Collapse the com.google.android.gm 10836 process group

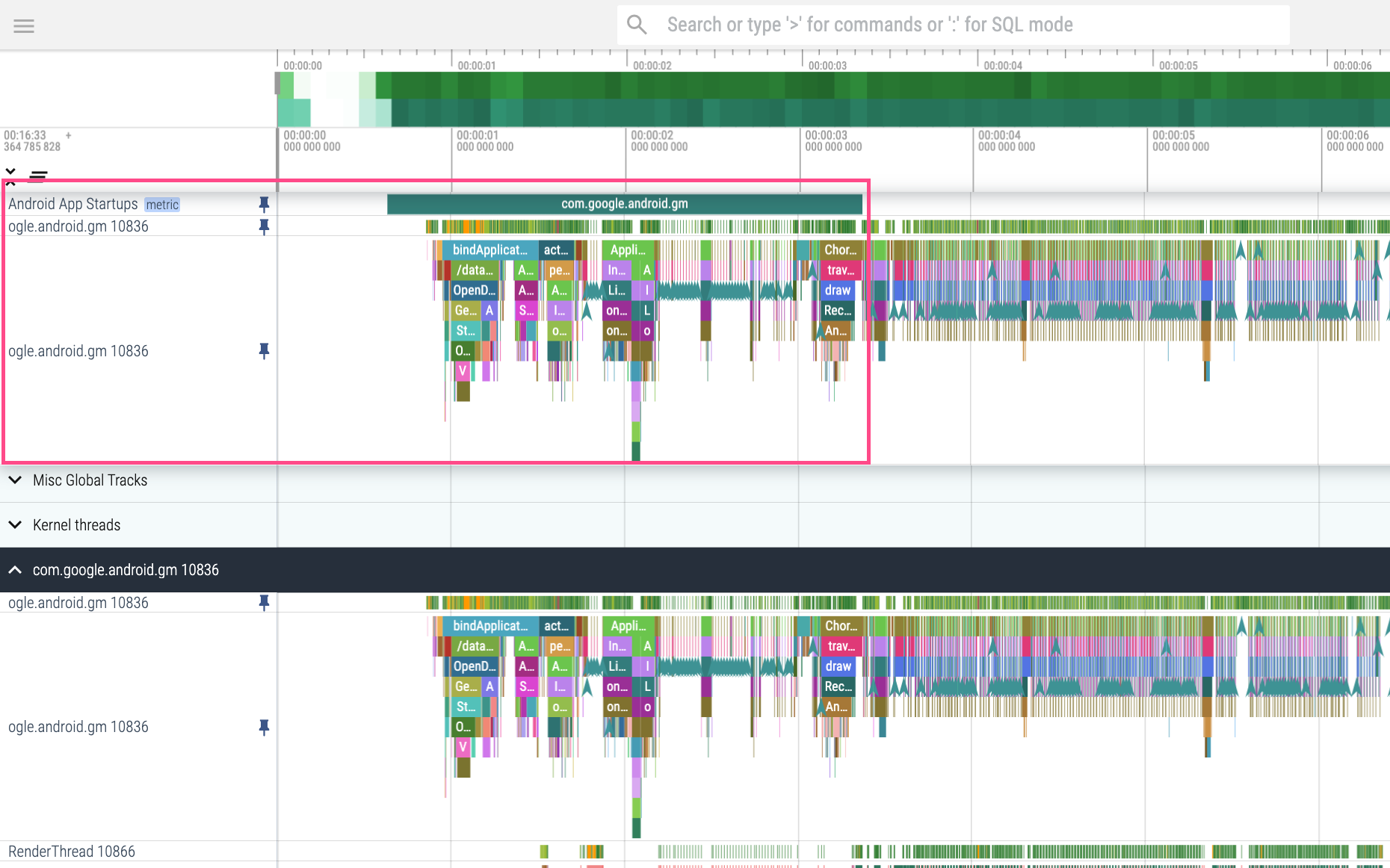[x=15, y=569]
